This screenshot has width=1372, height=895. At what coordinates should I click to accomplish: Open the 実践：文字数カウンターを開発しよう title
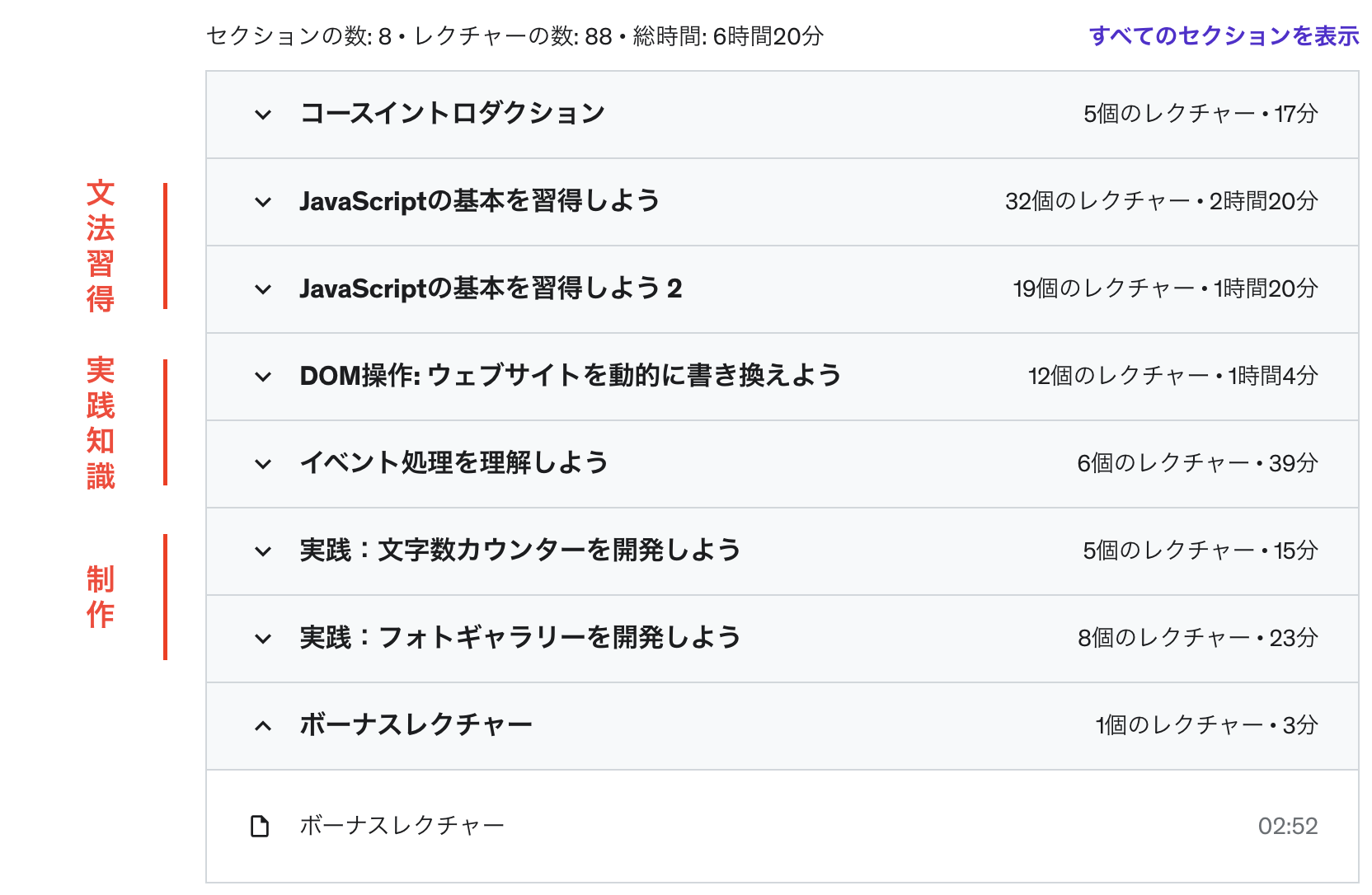pos(520,551)
